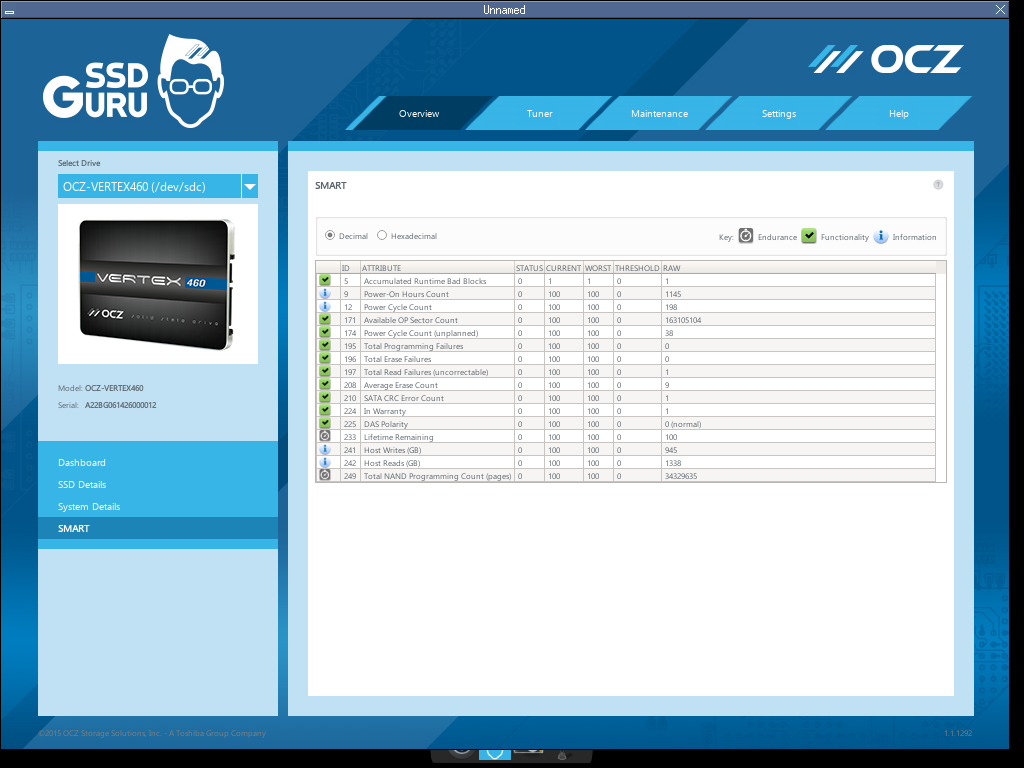Click checkmark icon for Total Programming Failures
The image size is (1024, 768).
click(x=325, y=345)
